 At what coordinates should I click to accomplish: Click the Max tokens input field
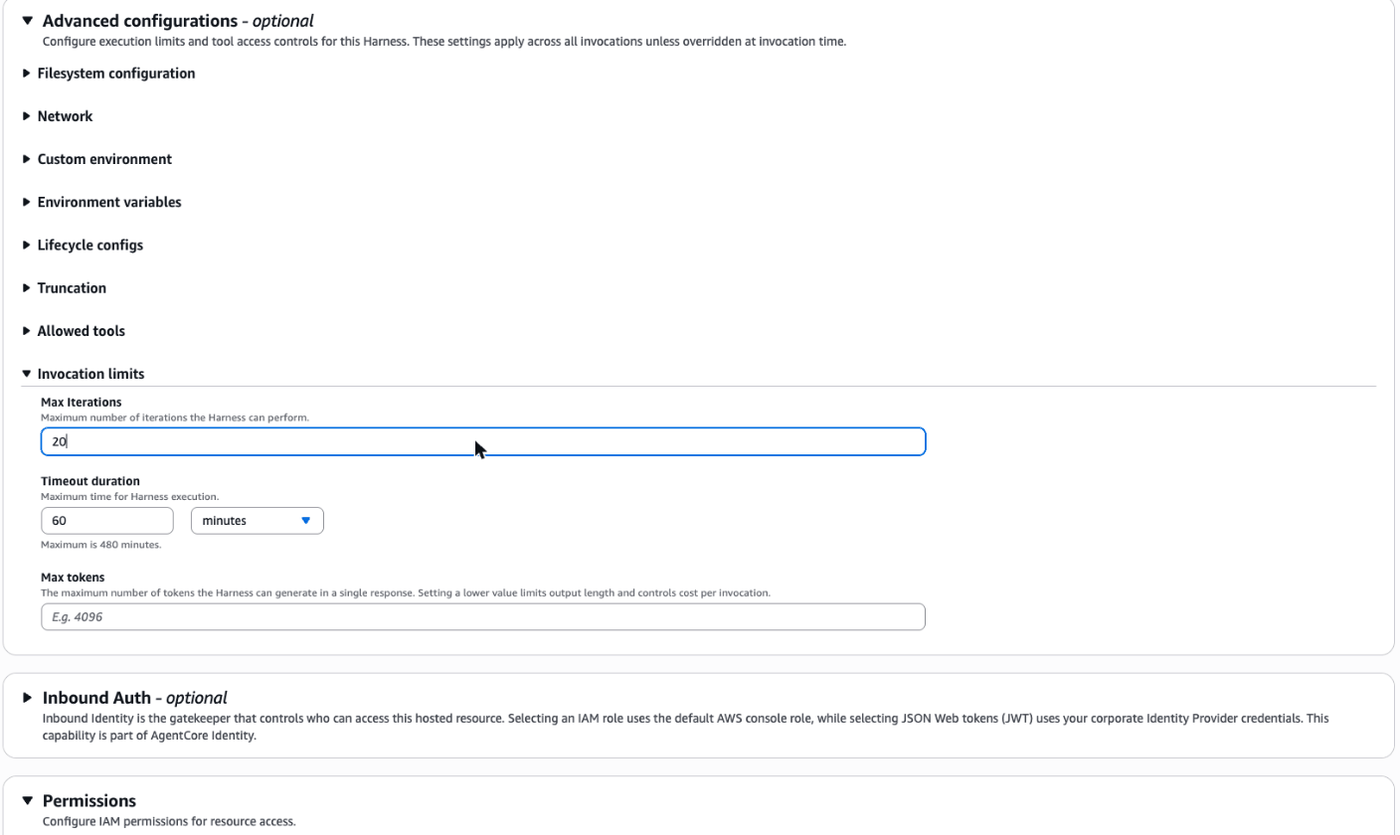coord(483,617)
